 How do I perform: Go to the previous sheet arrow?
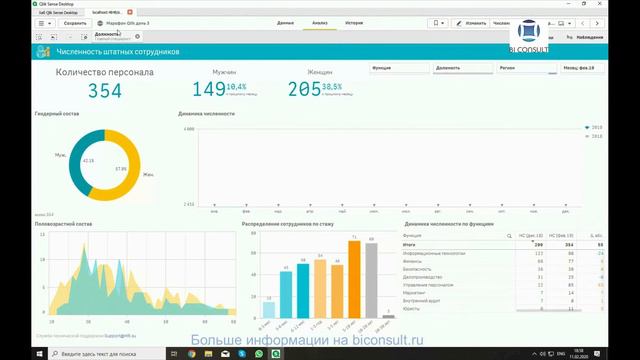pos(582,23)
